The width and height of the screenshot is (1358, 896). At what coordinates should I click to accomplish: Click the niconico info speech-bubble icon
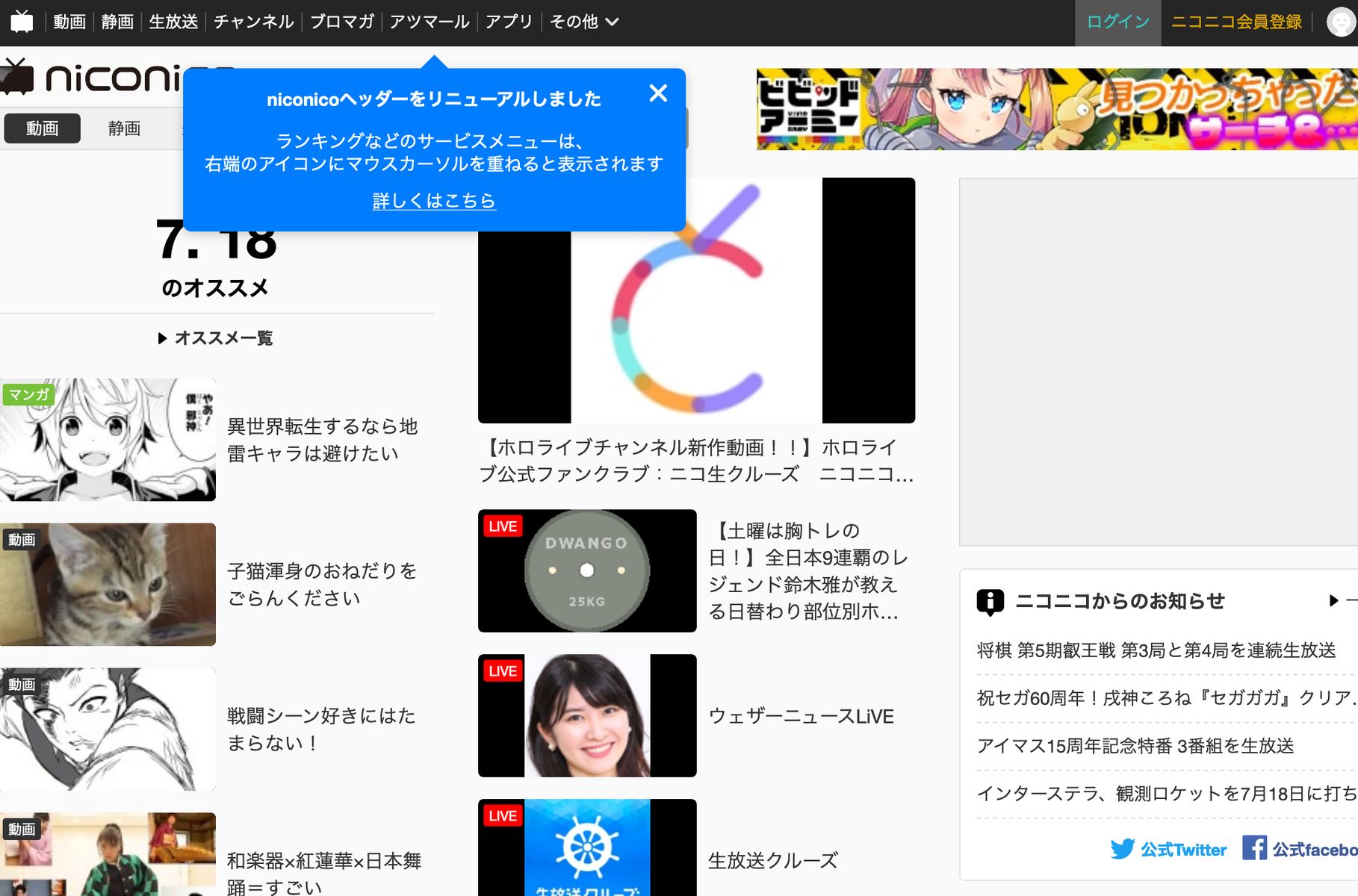pyautogui.click(x=990, y=602)
